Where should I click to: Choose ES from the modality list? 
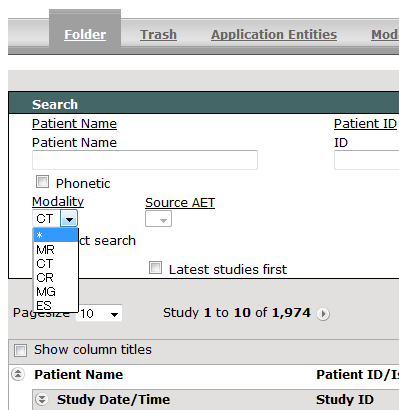pos(56,305)
